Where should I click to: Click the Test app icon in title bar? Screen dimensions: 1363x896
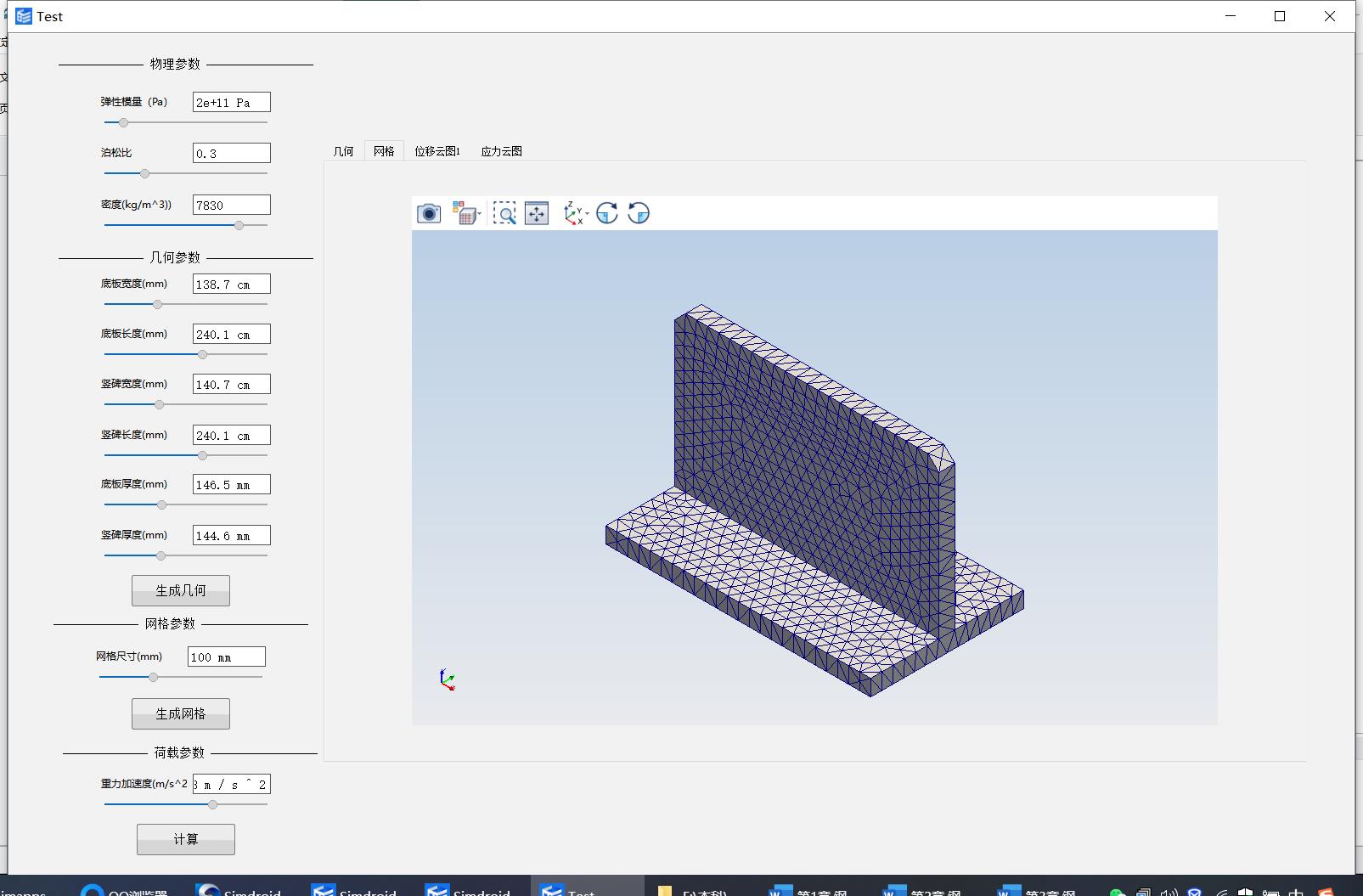(x=24, y=16)
